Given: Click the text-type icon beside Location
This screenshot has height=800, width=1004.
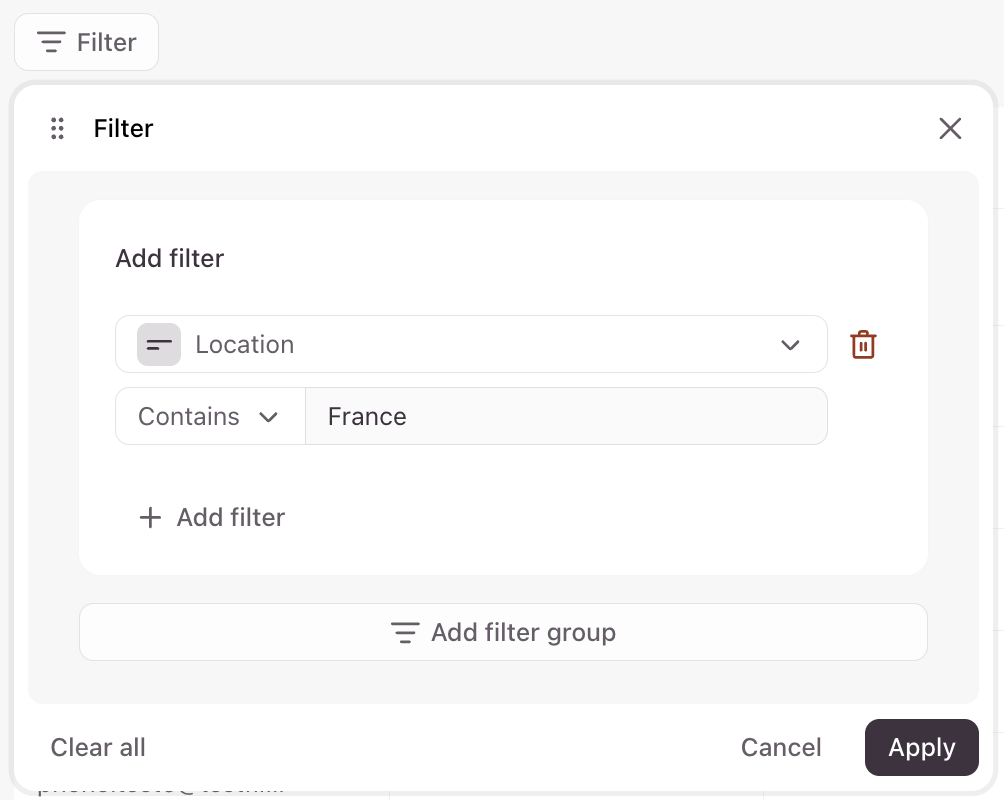Looking at the screenshot, I should click(159, 345).
